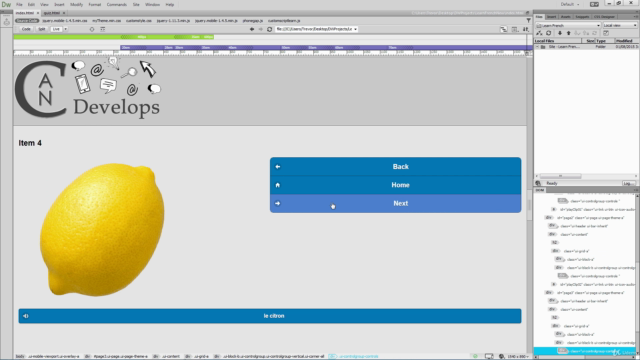Screen dimensions: 640x360
Task: Switch to the Insert panel tab
Action: [551, 17]
